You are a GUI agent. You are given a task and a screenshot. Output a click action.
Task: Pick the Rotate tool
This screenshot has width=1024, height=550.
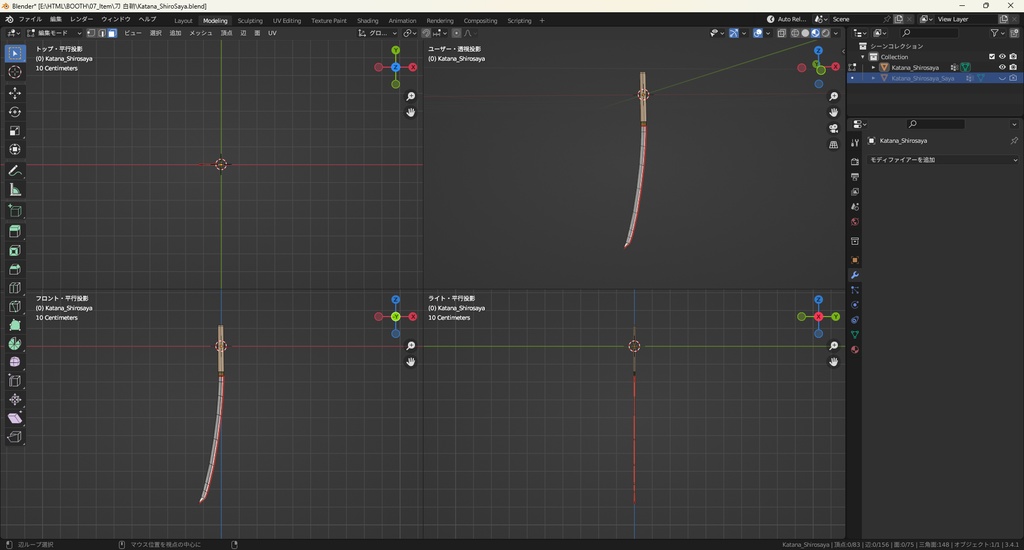tap(15, 112)
